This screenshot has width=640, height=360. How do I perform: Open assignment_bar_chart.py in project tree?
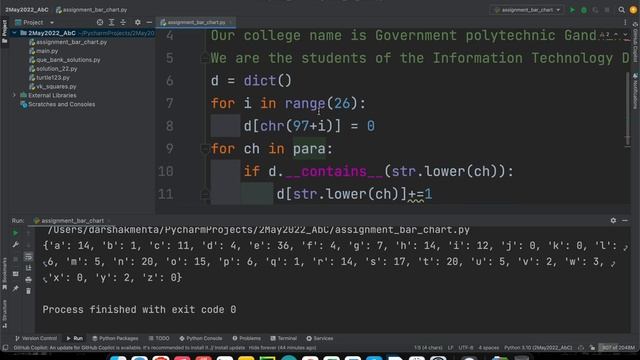68,42
